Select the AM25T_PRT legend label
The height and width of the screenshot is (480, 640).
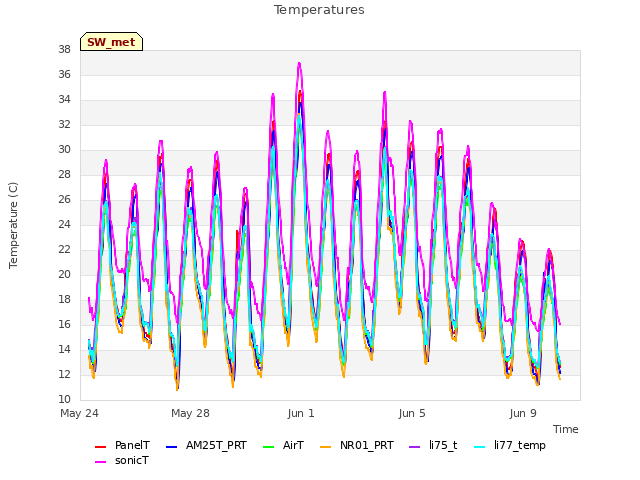coord(216,445)
